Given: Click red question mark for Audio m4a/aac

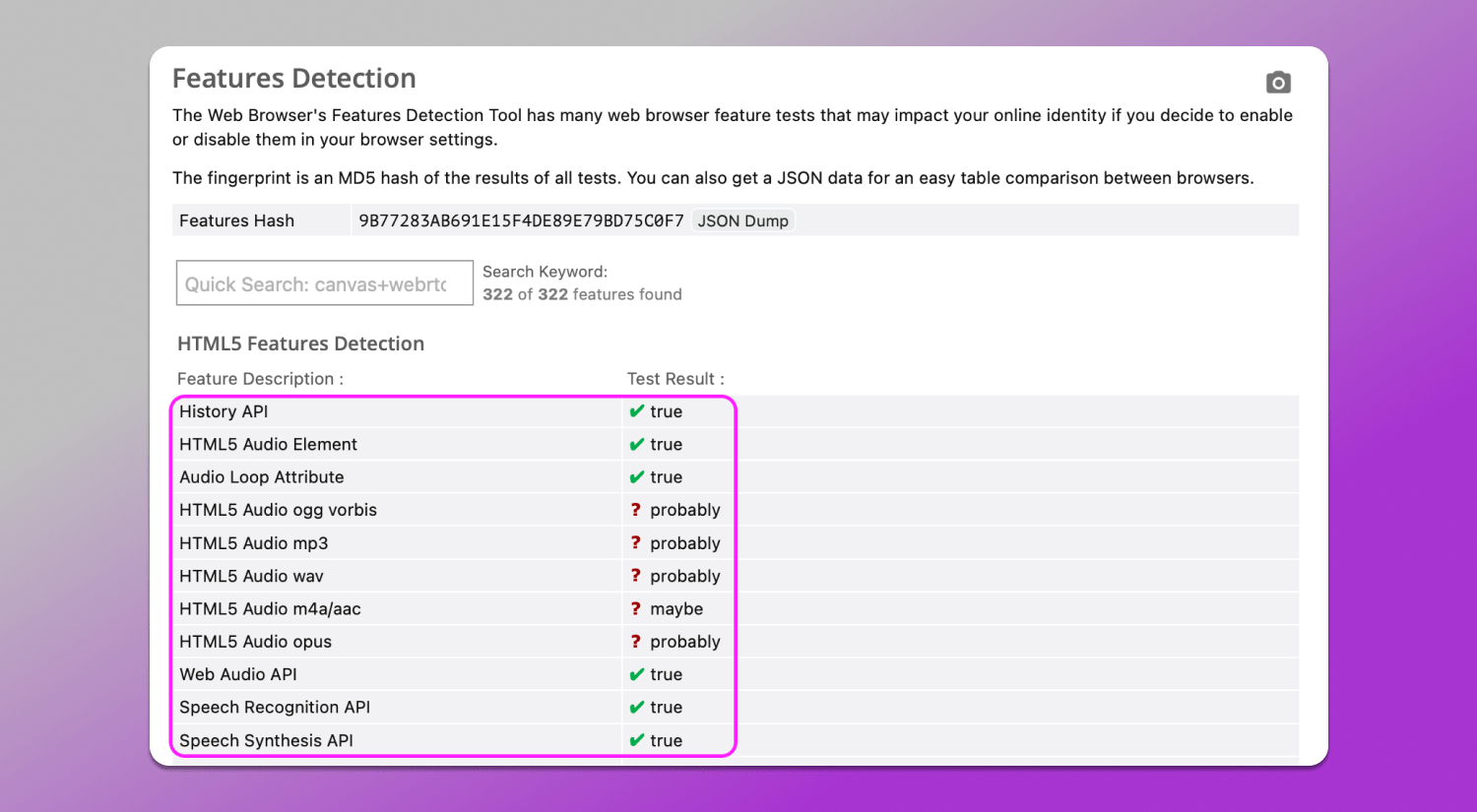Looking at the screenshot, I should point(636,608).
